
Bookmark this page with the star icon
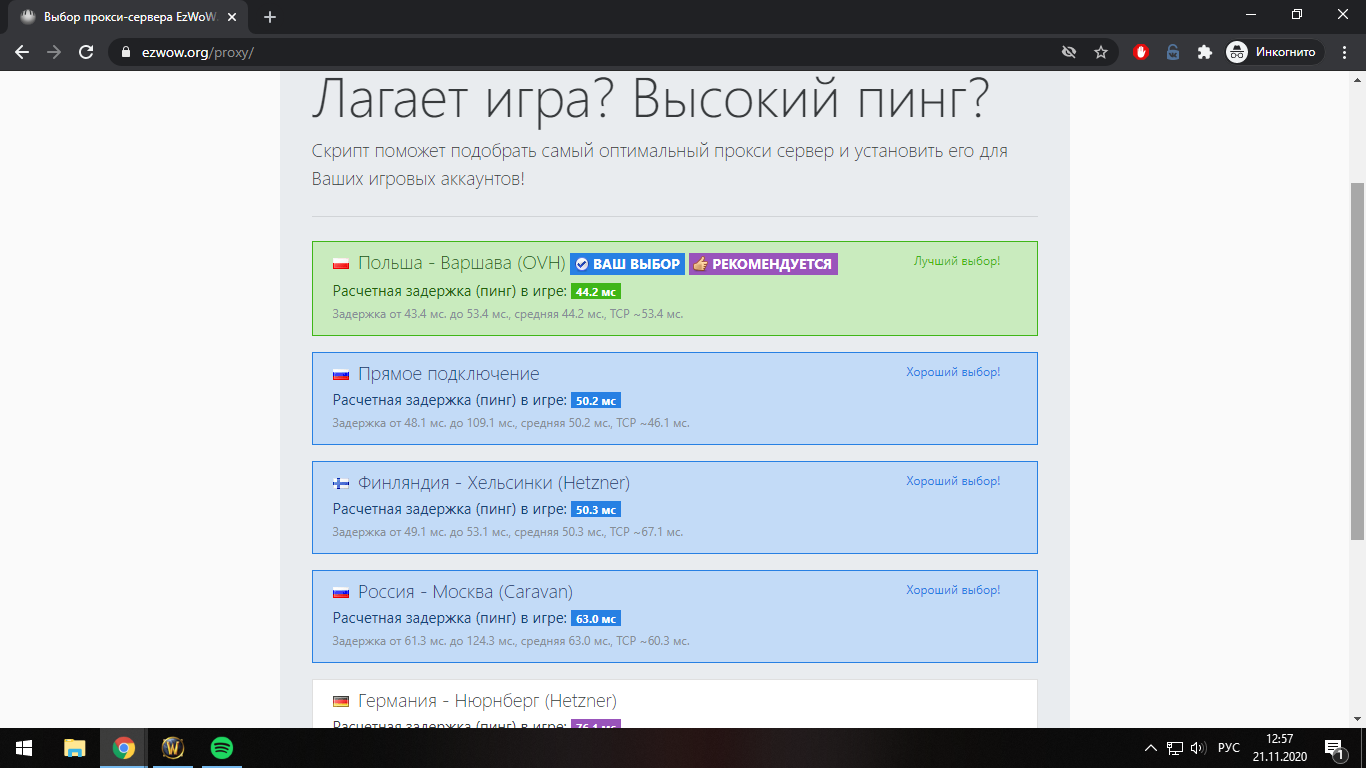click(1101, 52)
